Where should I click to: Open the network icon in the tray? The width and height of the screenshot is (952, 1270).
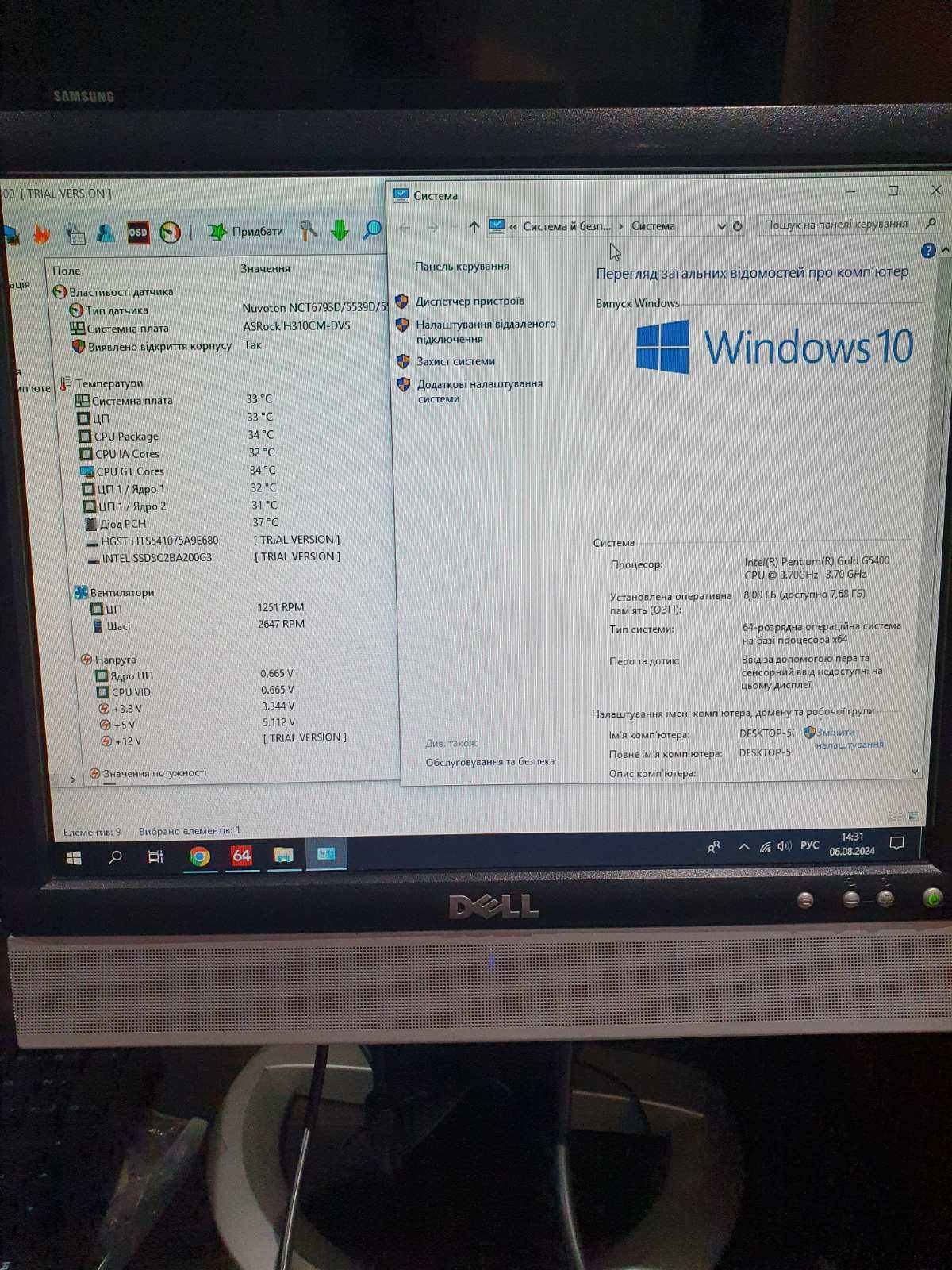765,846
